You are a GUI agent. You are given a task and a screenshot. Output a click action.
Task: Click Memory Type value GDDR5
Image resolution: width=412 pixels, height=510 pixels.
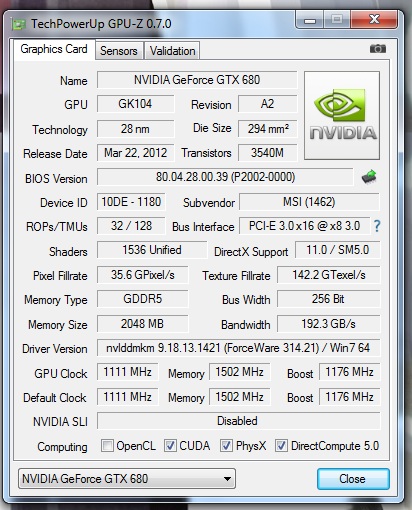click(x=142, y=299)
